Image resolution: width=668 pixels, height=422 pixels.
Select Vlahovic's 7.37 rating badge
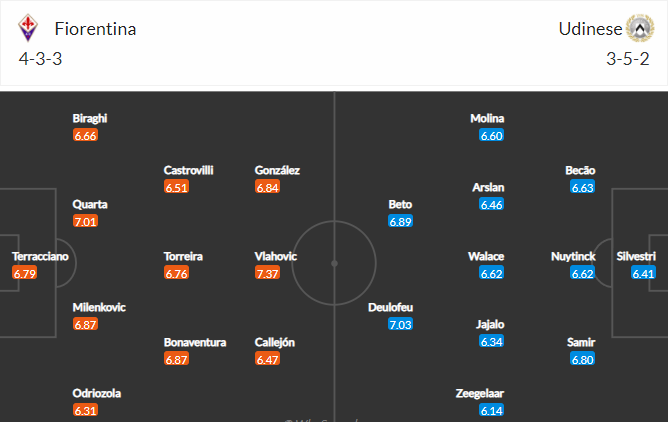tap(268, 273)
